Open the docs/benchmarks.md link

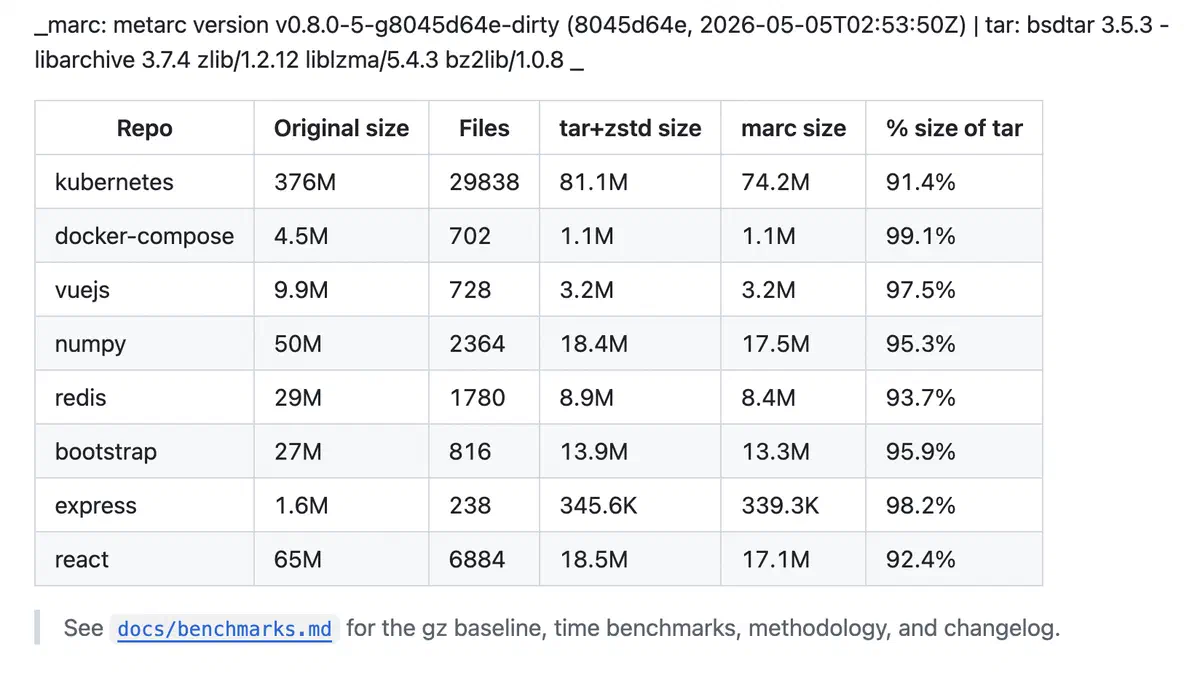(225, 629)
